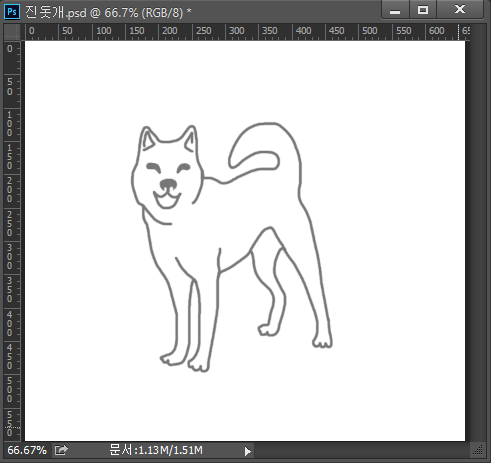
Task: Click the Photoshop Ps icon in title bar
Action: pyautogui.click(x=12, y=12)
